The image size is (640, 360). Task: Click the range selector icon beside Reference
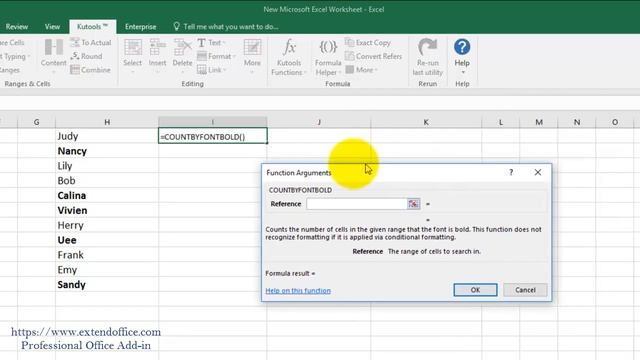click(413, 204)
